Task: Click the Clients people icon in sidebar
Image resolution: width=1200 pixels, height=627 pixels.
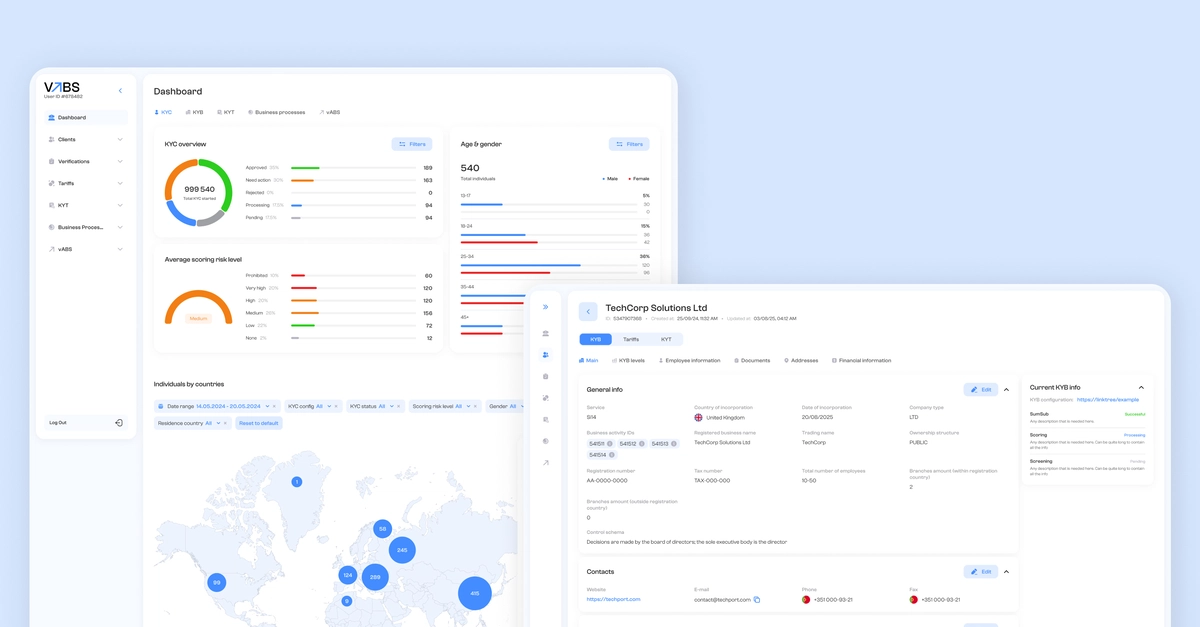Action: [52, 140]
